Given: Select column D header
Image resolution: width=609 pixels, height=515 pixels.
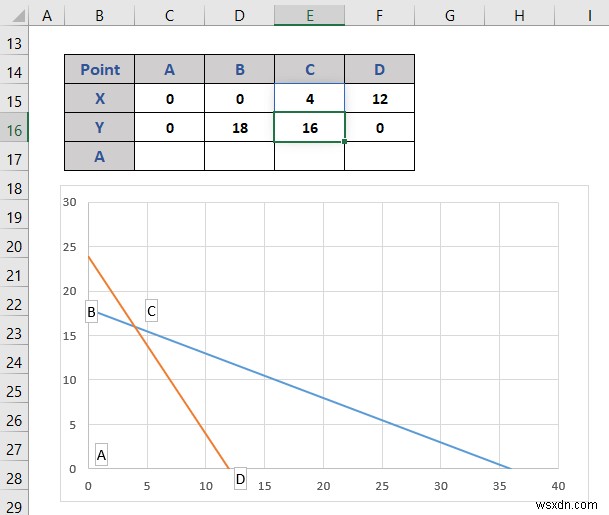Looking at the screenshot, I should coord(239,16).
